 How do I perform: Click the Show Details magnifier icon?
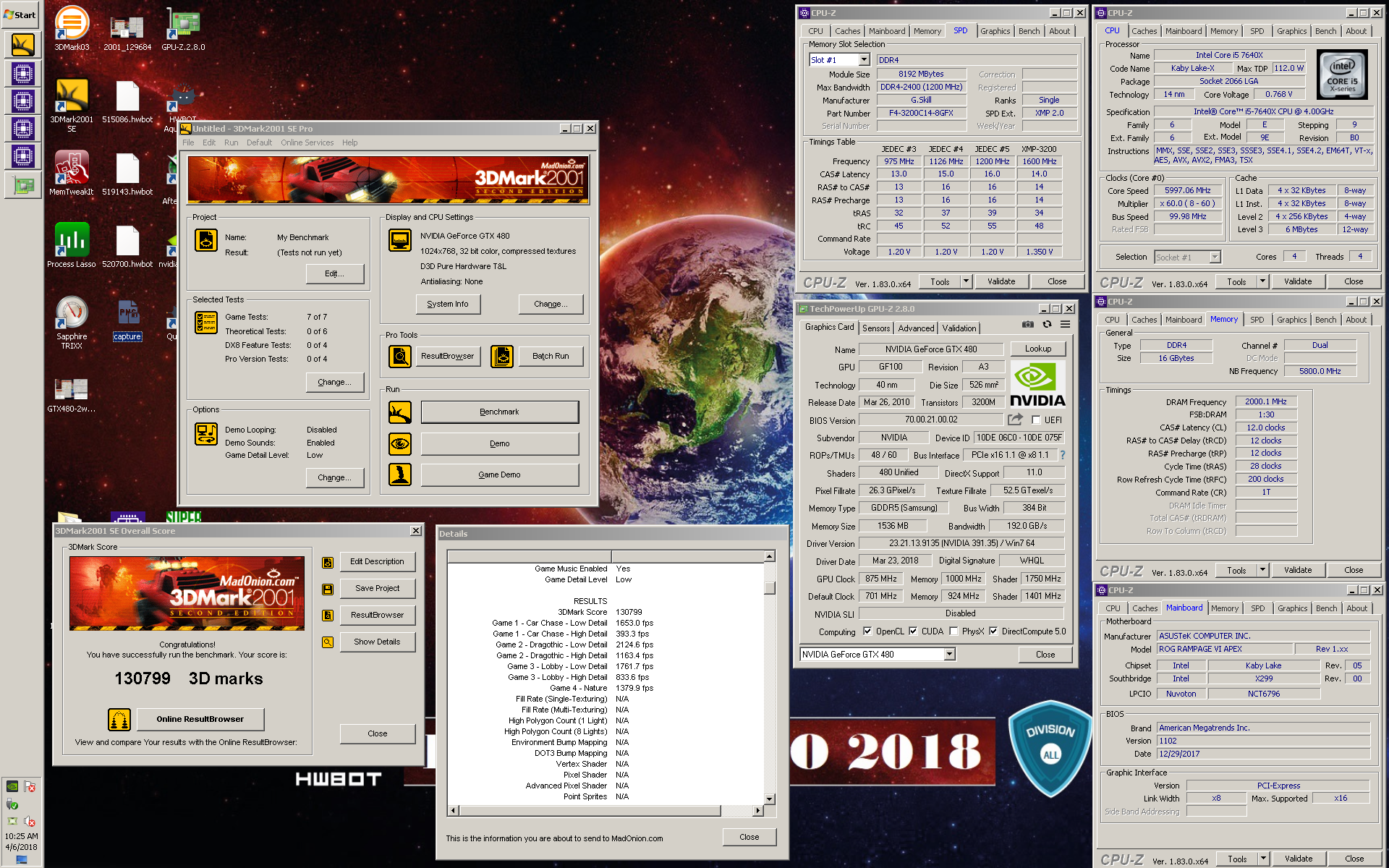pos(328,642)
